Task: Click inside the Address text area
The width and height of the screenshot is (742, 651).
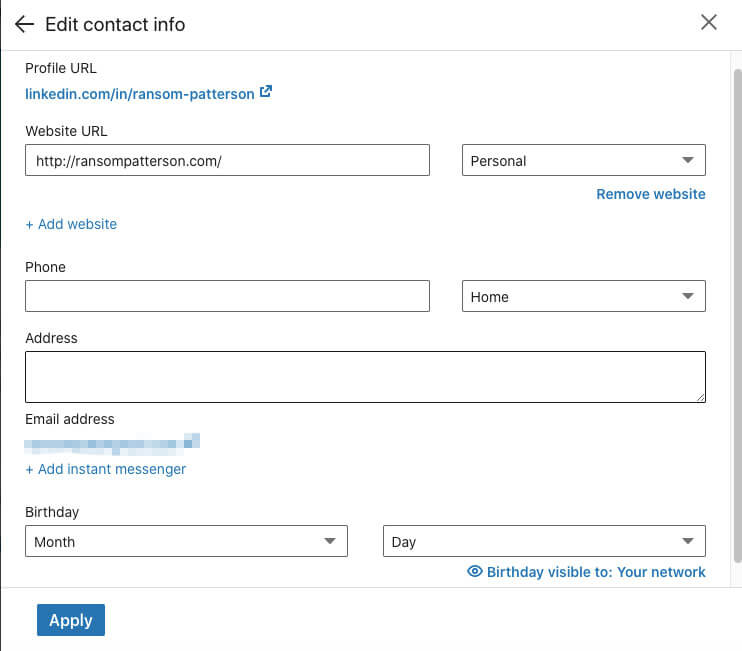Action: 365,377
